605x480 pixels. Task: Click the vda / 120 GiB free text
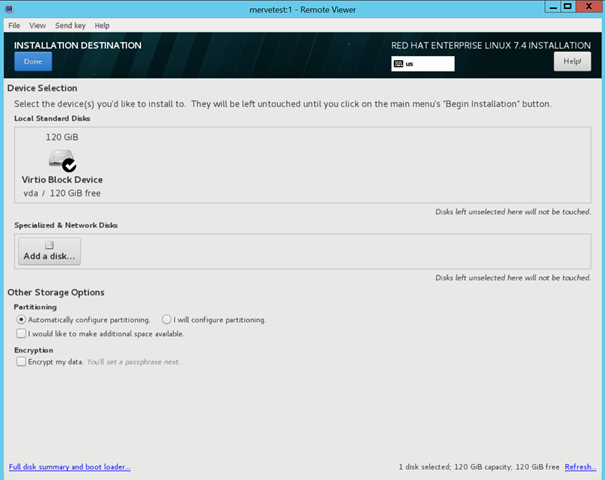click(62, 193)
